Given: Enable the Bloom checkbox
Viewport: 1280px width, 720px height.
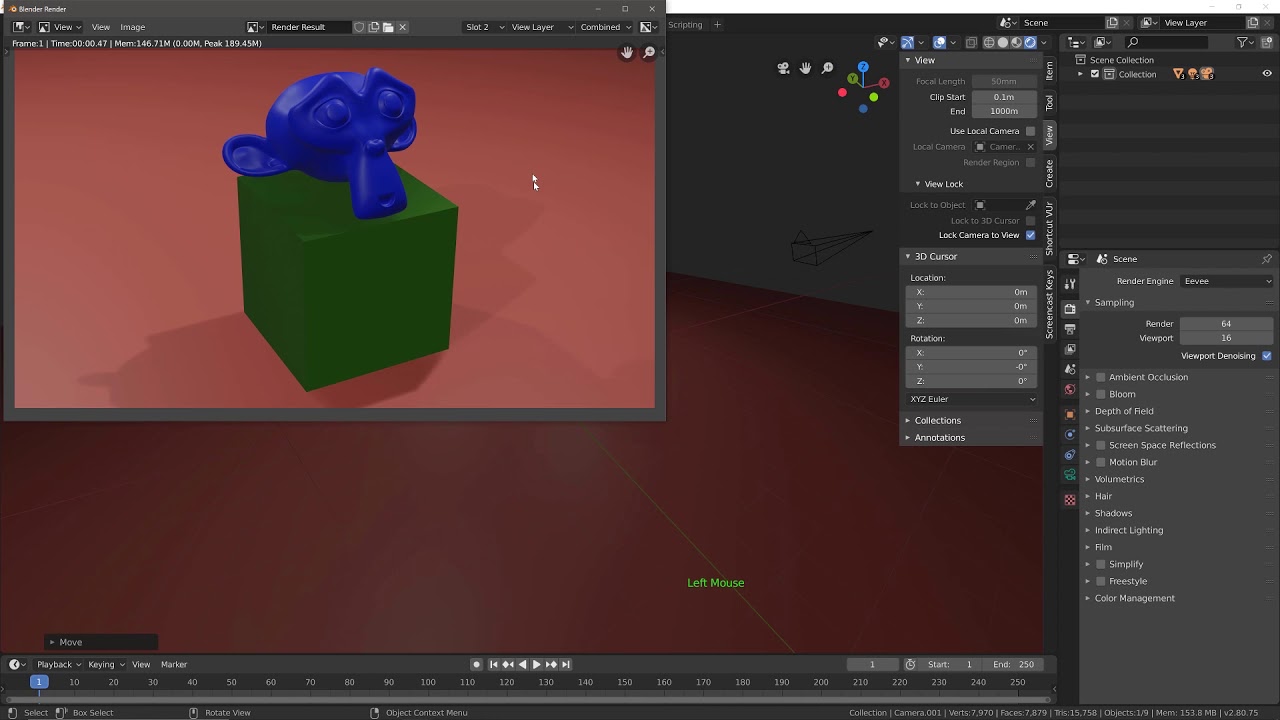Looking at the screenshot, I should 1101,394.
